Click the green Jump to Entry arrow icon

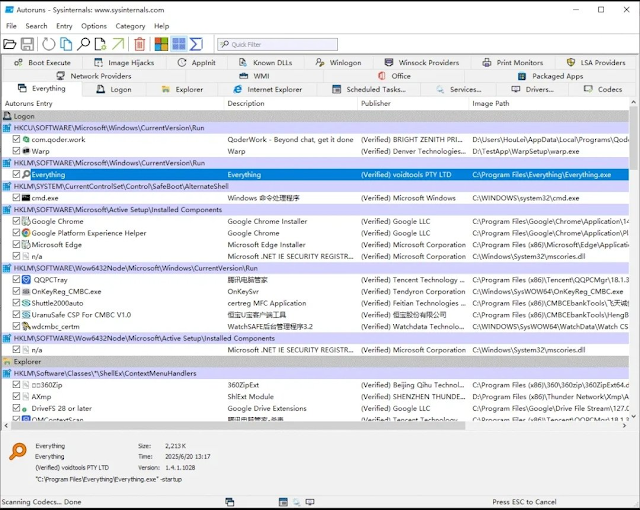coord(118,44)
